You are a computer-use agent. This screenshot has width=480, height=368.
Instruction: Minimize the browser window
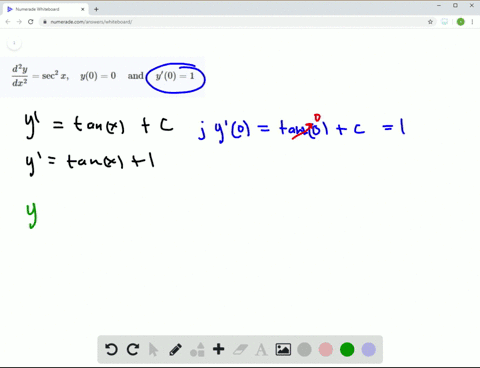pos(439,6)
